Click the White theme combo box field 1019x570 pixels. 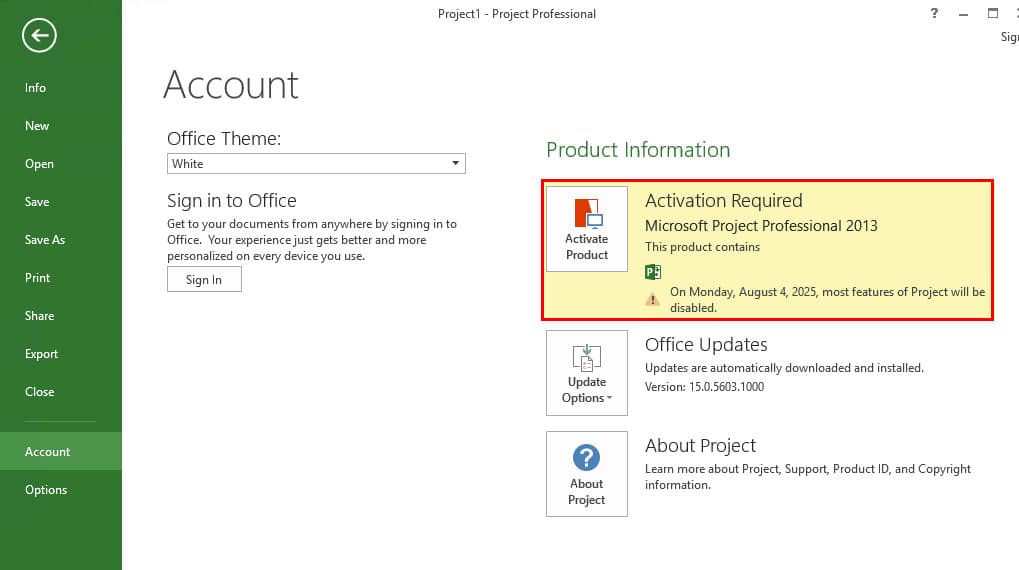click(316, 163)
